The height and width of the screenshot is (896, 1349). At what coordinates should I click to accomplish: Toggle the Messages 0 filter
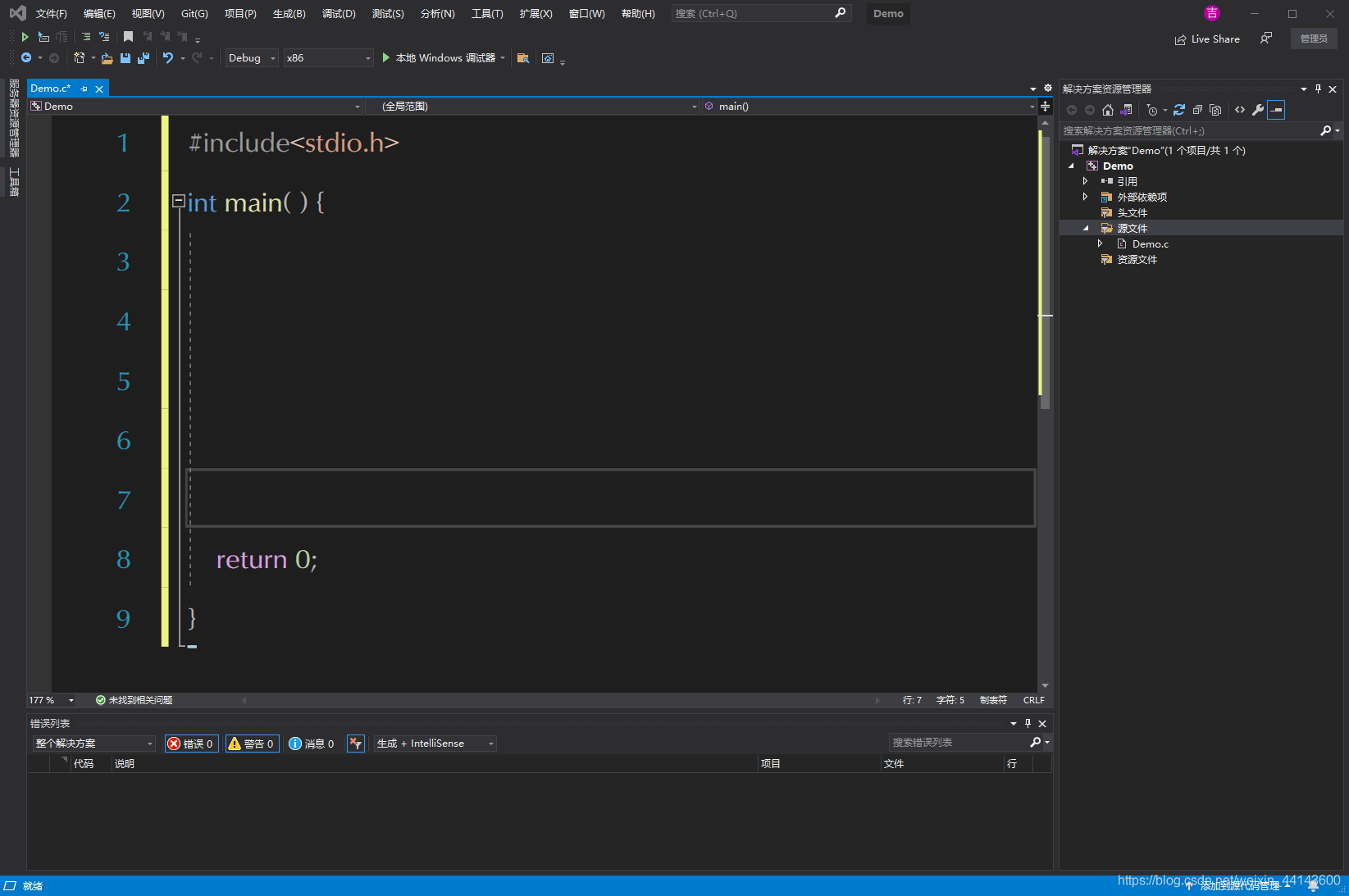pyautogui.click(x=312, y=744)
